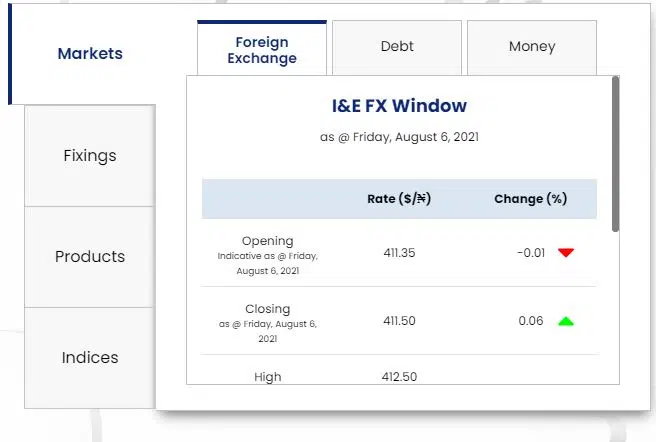Open the Money tab
Screen dimensions: 656x442
click(532, 46)
